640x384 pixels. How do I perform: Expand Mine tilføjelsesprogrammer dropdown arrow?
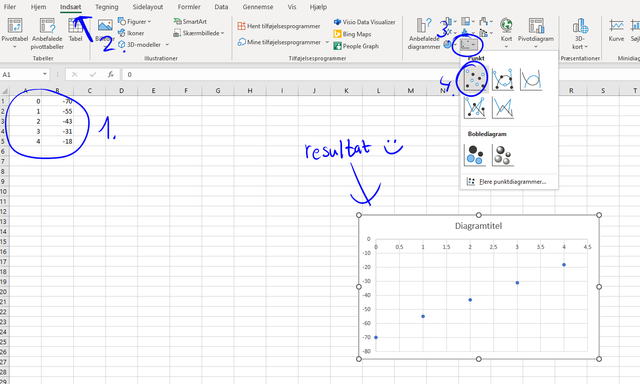click(x=327, y=42)
